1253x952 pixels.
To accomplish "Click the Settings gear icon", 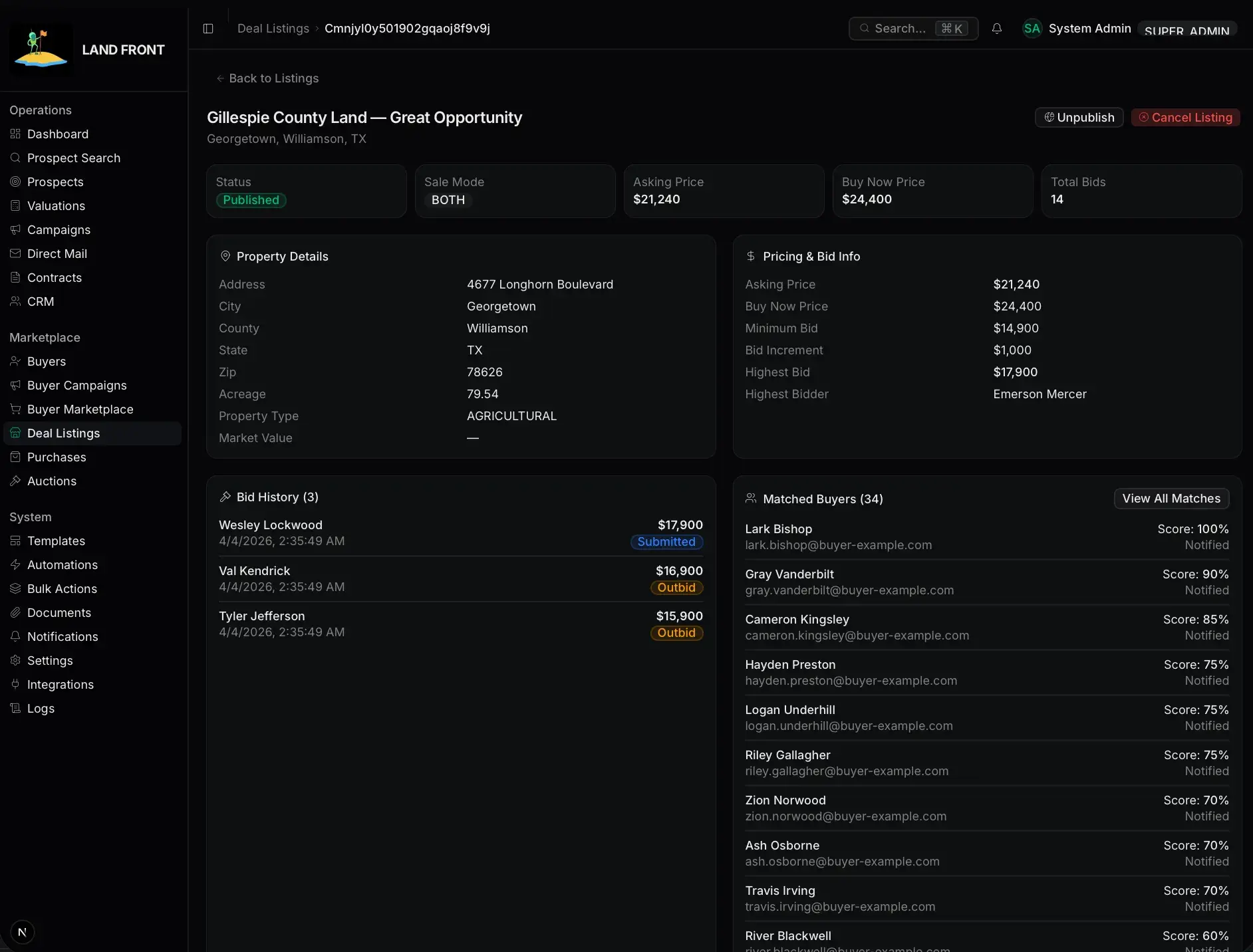I will click(15, 660).
